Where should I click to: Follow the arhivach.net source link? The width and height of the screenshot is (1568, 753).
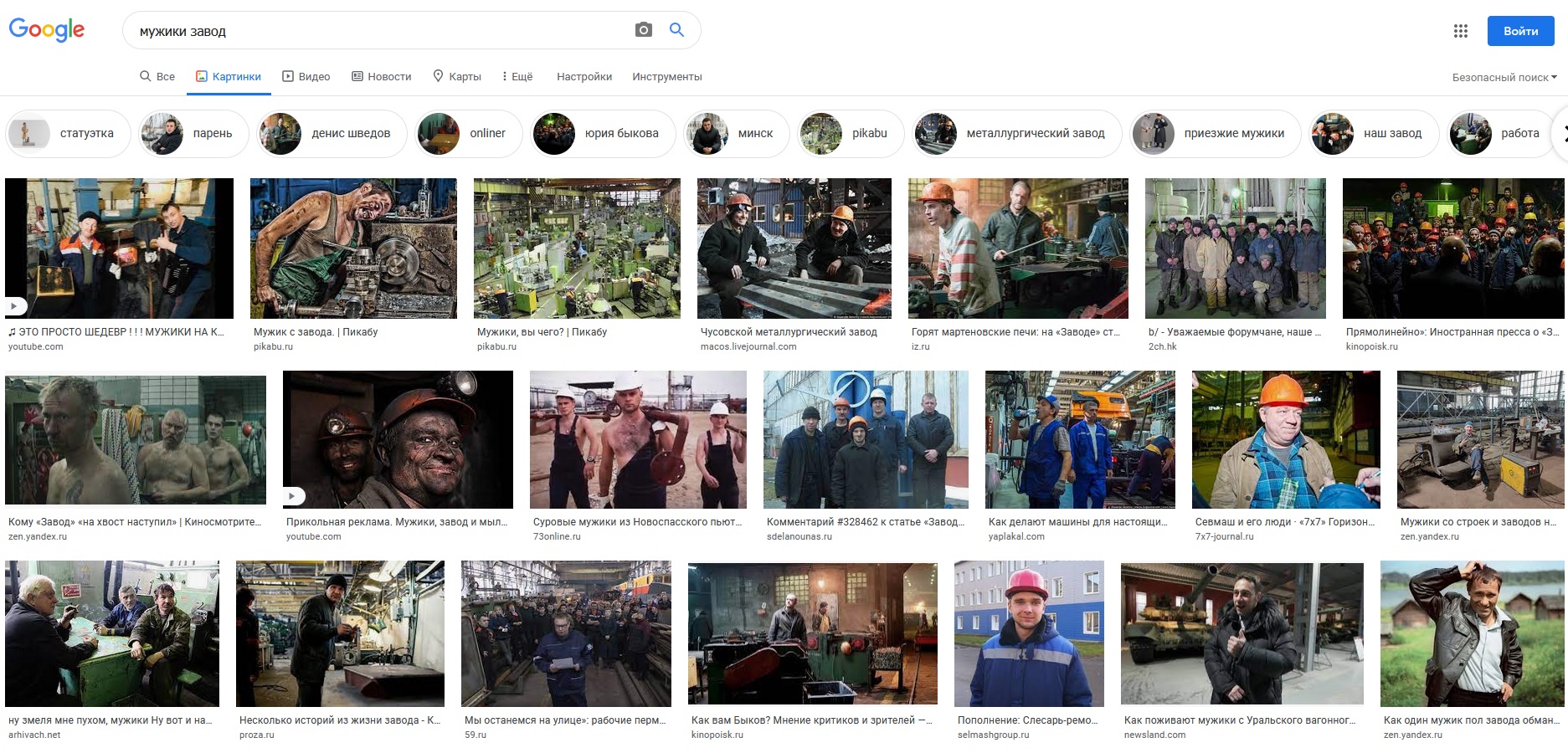point(34,735)
